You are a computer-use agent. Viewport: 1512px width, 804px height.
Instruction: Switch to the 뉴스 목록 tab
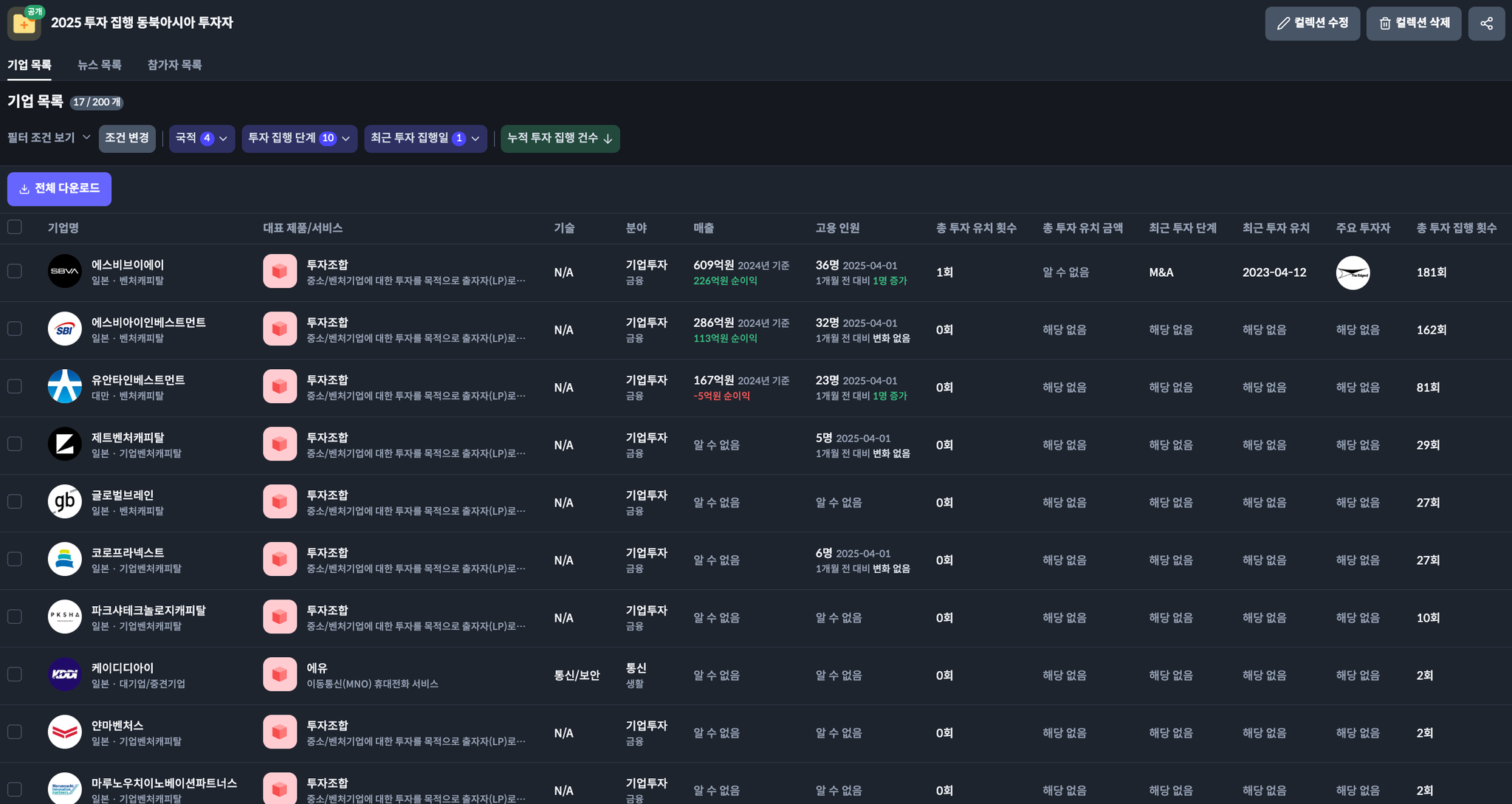(99, 65)
